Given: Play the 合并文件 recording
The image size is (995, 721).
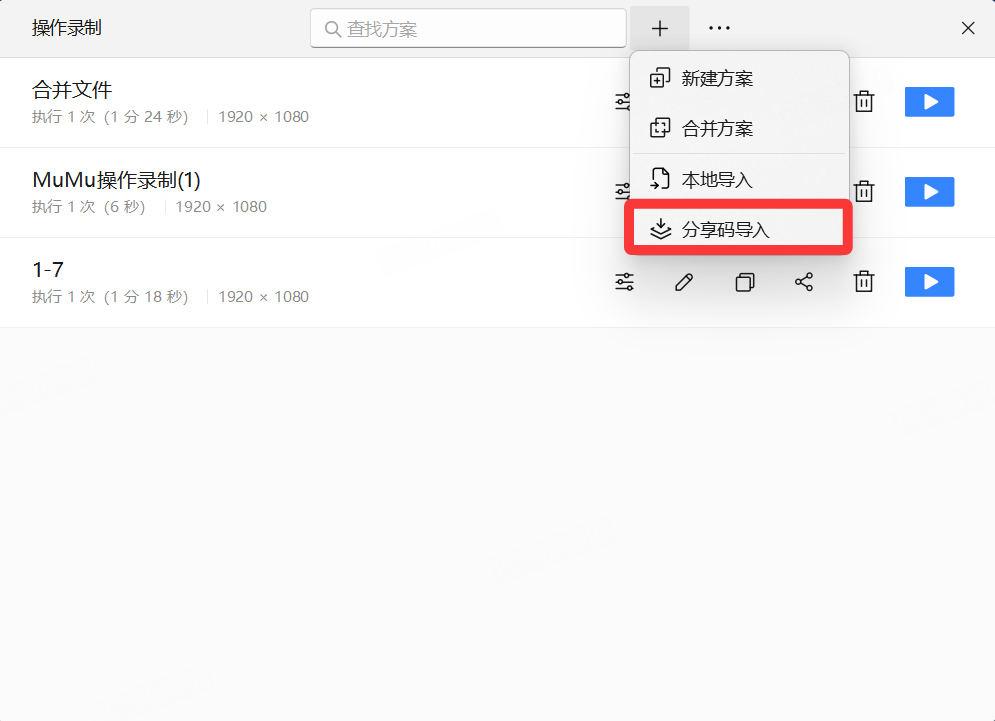Looking at the screenshot, I should (930, 102).
